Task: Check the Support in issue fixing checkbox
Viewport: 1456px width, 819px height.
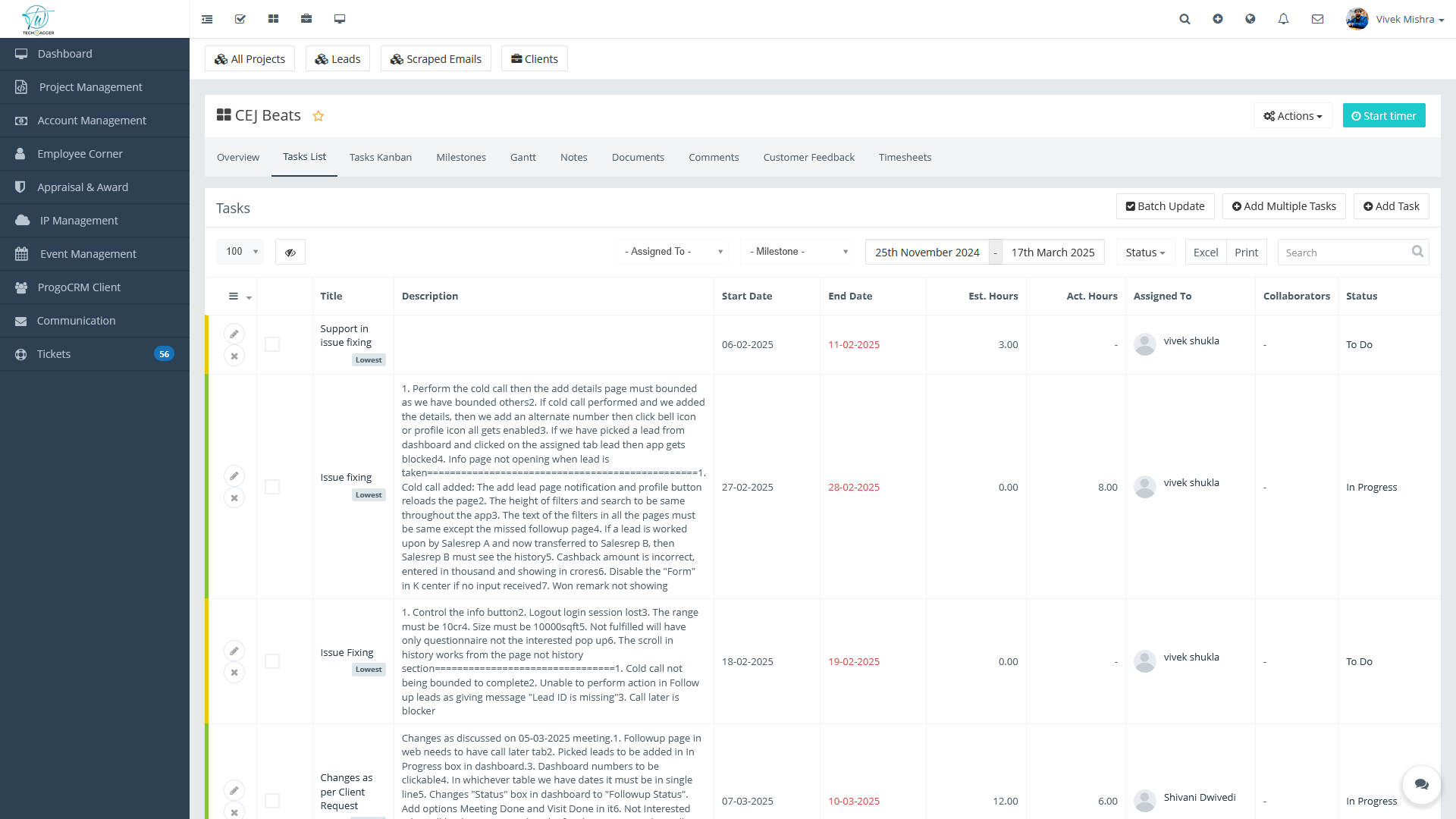Action: coord(272,344)
